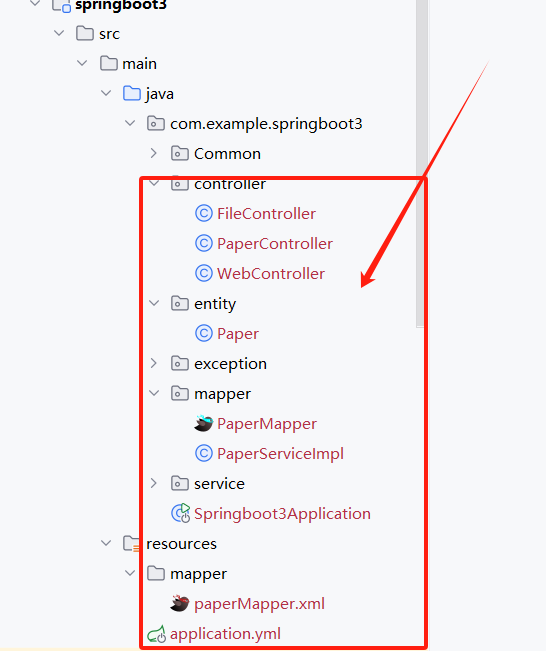Expand the service package
The width and height of the screenshot is (546, 651).
[154, 483]
